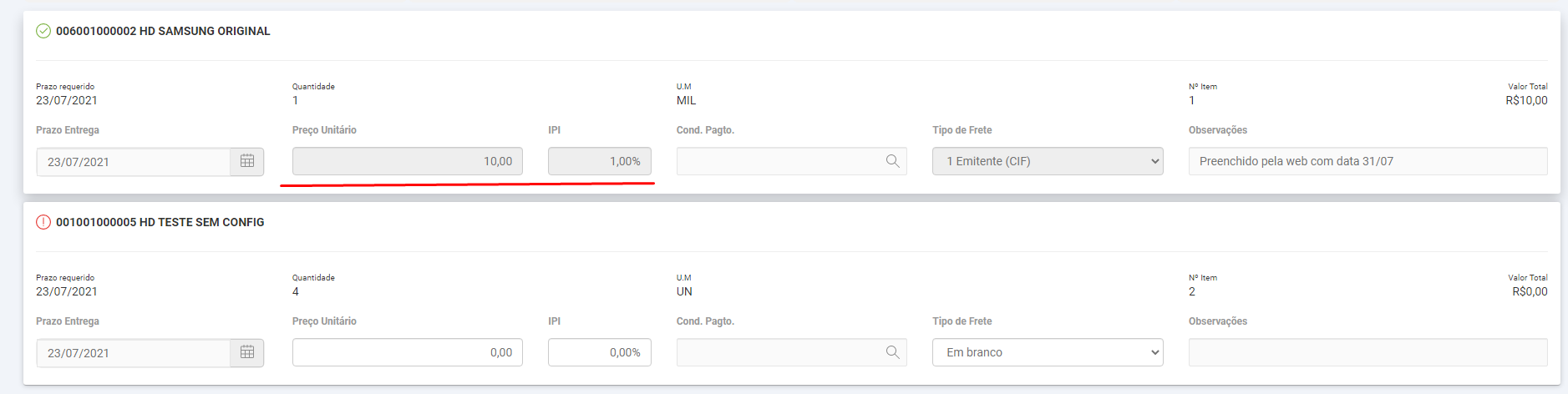Open the "Em branco" Tipo de Frete dropdown
The width and height of the screenshot is (1568, 394).
click(x=1048, y=352)
